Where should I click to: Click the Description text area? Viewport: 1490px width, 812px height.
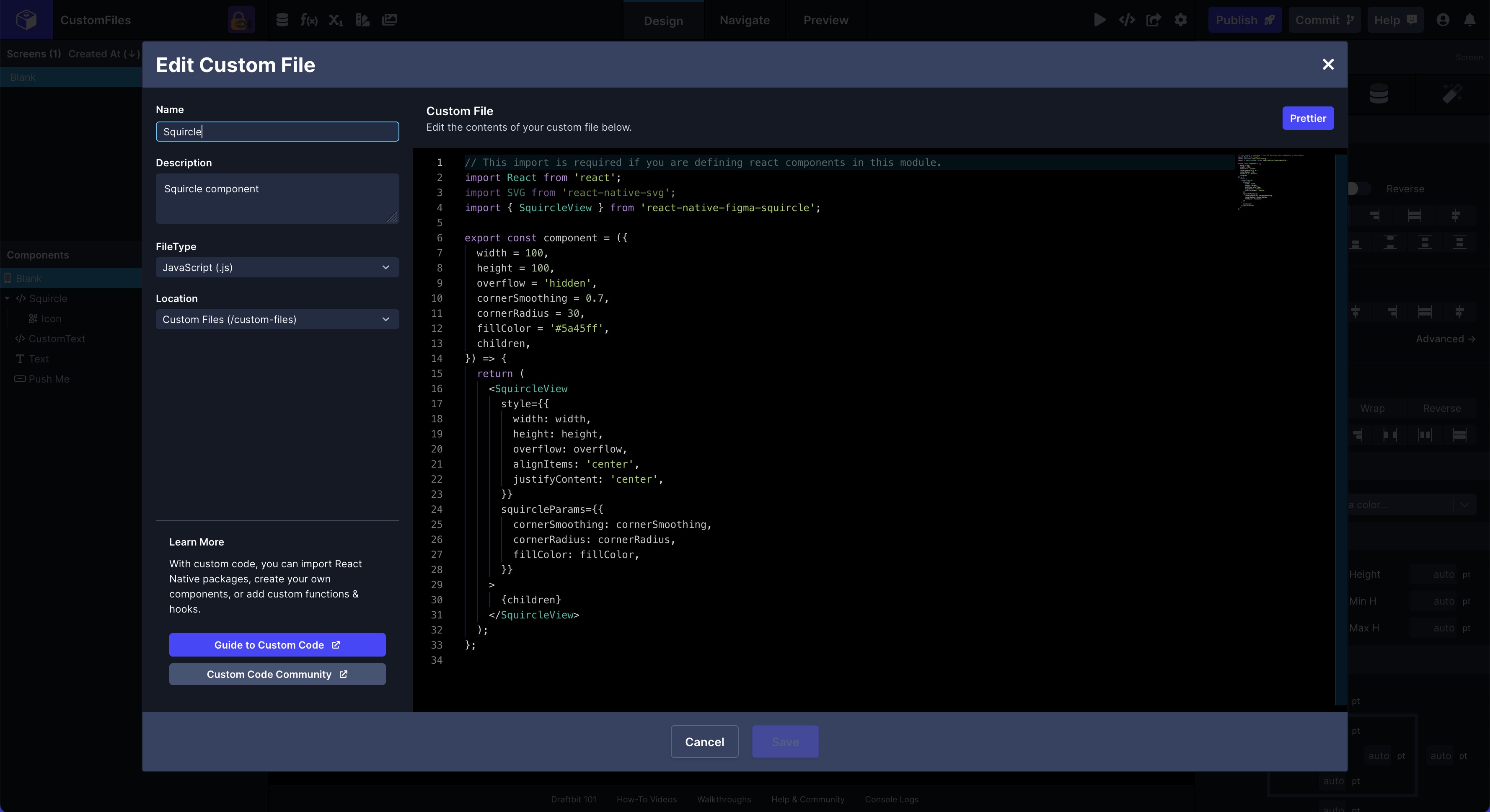click(x=277, y=198)
